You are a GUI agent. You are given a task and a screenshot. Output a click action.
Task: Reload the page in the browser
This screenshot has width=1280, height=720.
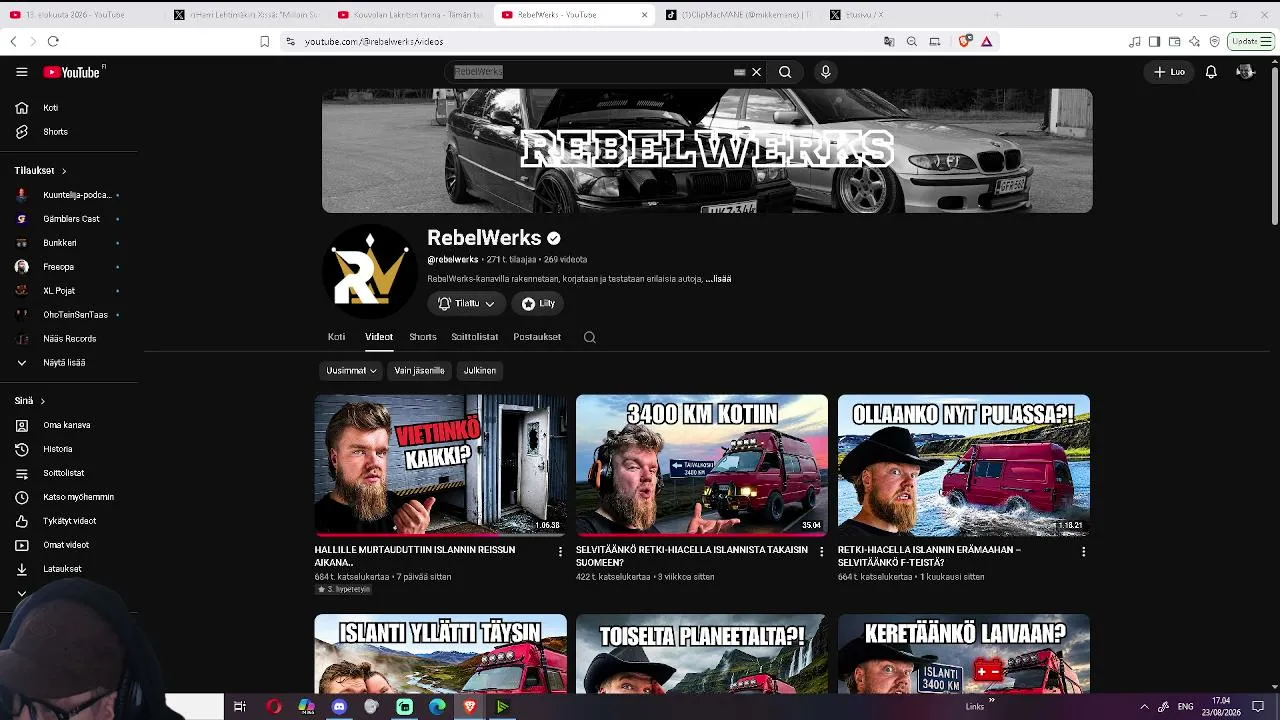53,41
